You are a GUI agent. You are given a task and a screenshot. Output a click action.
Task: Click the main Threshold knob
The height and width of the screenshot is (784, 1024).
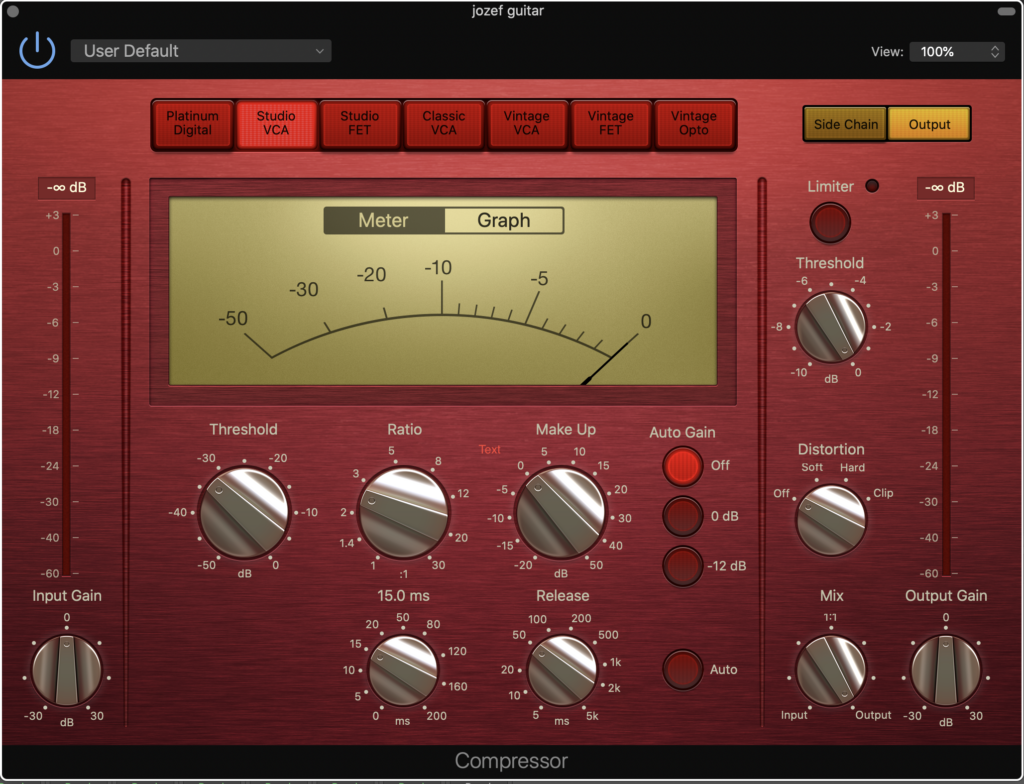[244, 513]
